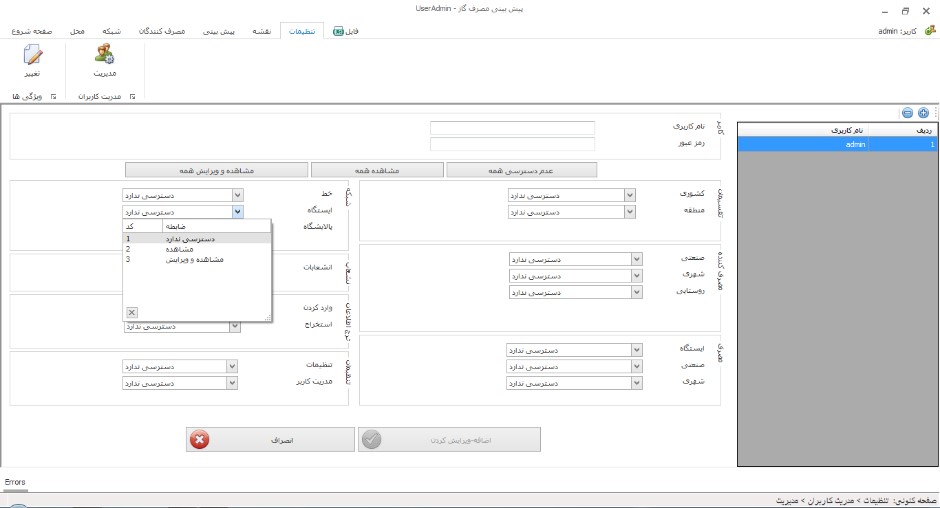Expand the روستایی access dropdown
Screen dimensions: 940x508
(637, 292)
